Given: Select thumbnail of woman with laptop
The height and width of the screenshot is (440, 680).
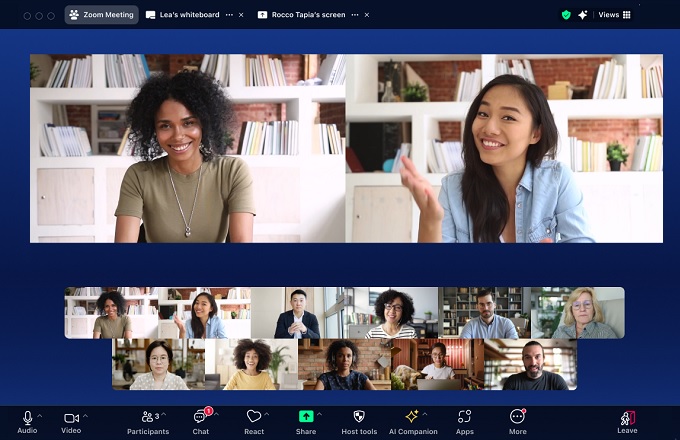Looking at the screenshot, I should 438,364.
